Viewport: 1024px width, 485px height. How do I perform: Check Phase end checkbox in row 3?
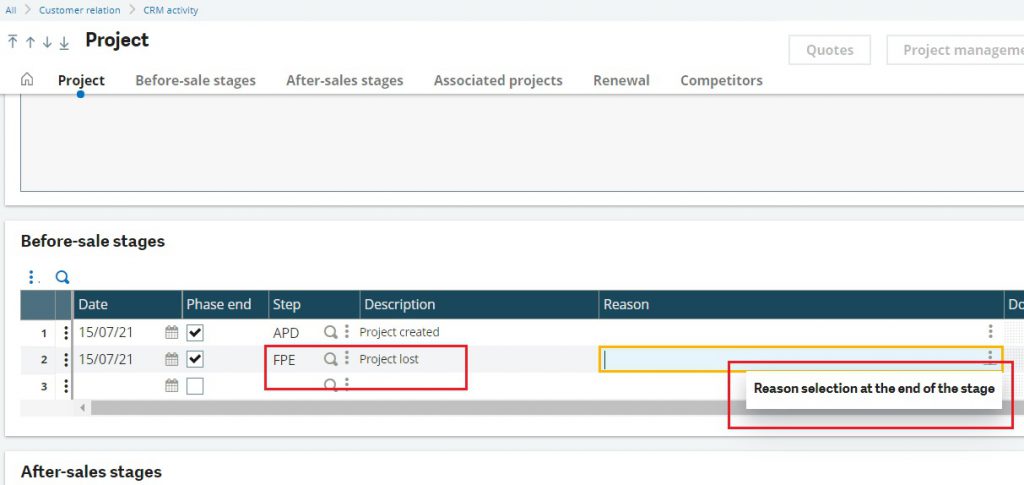(x=195, y=386)
